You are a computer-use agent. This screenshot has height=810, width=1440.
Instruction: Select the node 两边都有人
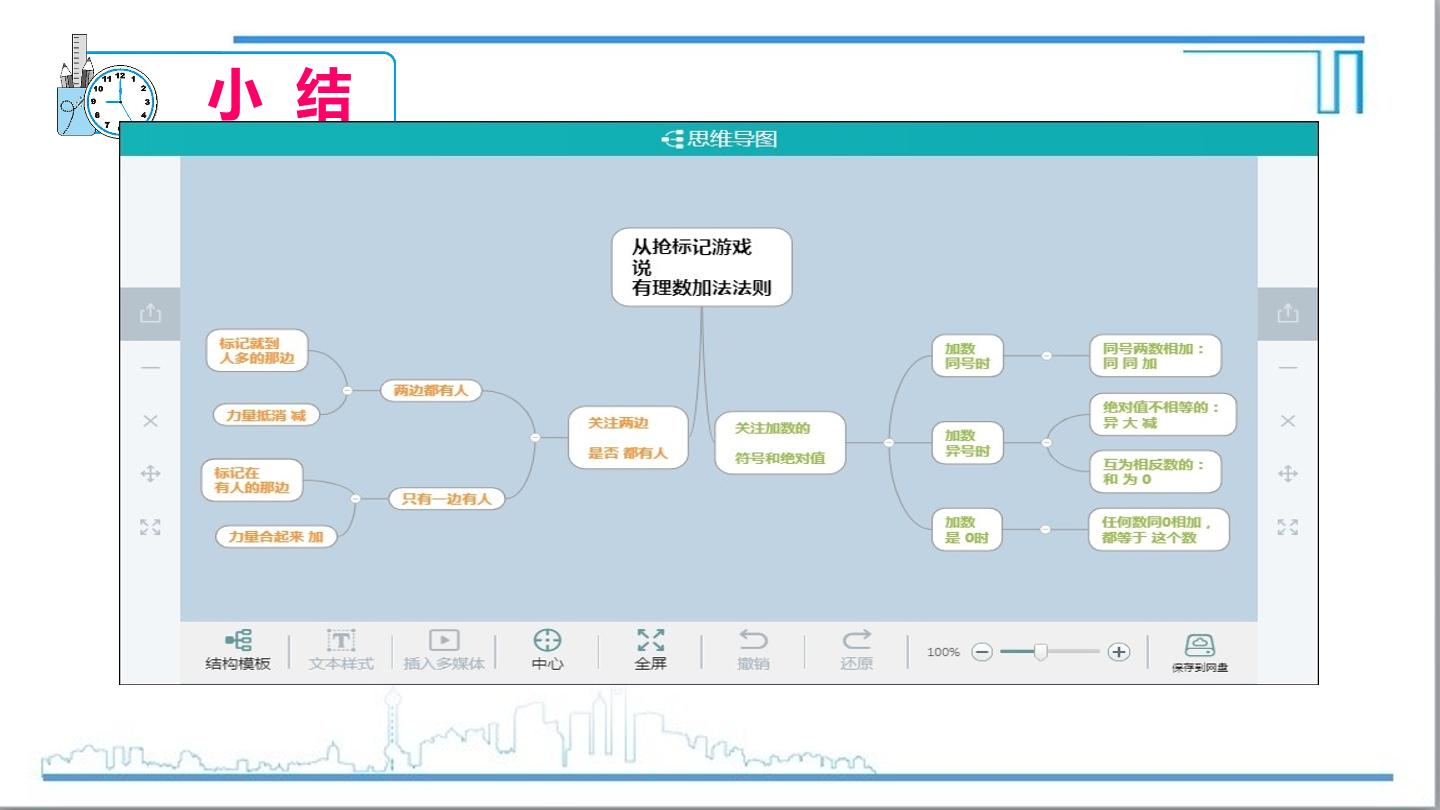(430, 390)
